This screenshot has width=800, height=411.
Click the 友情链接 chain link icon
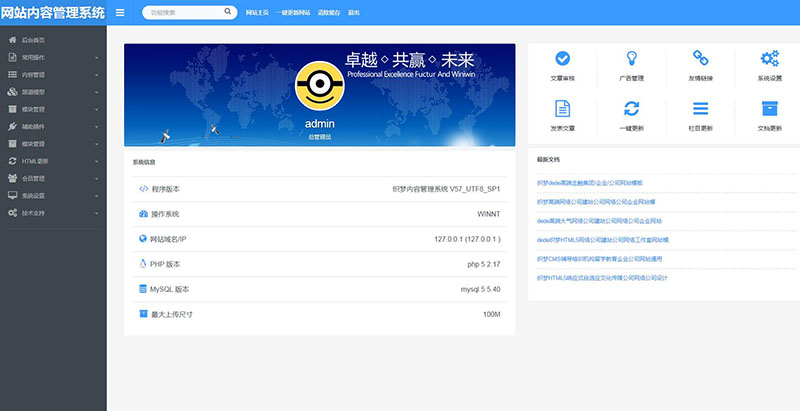click(x=700, y=59)
